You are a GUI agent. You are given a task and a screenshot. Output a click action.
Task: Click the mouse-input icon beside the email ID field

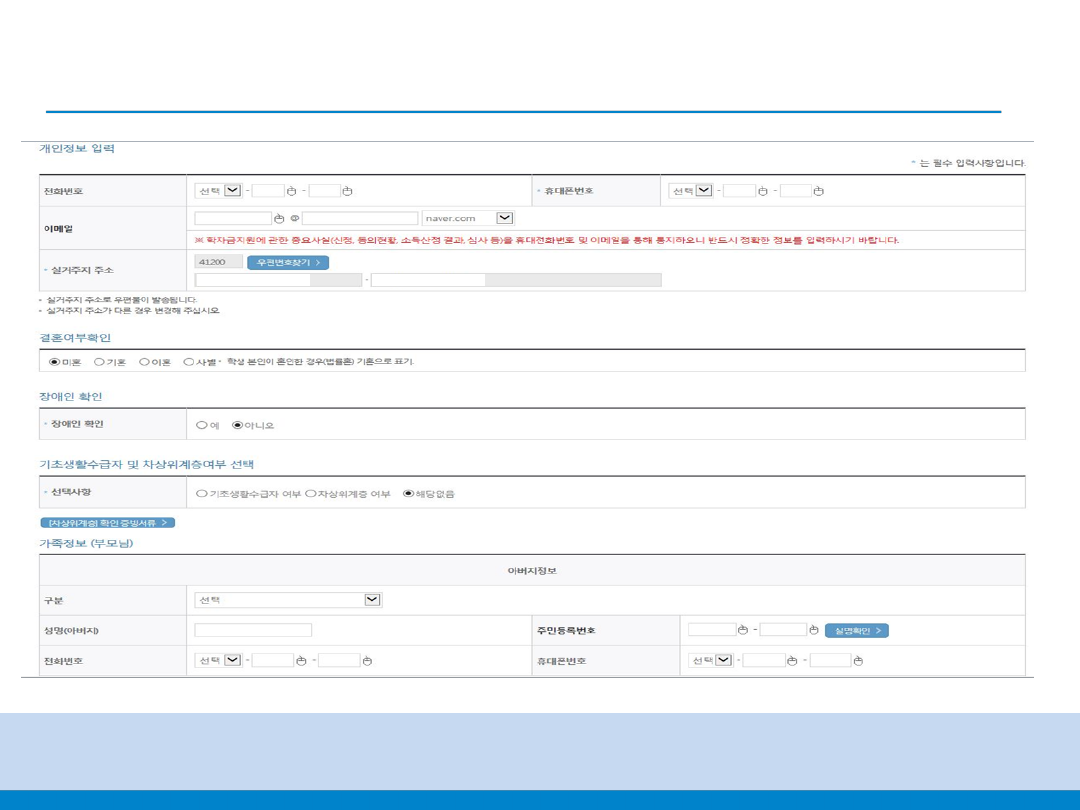[280, 218]
